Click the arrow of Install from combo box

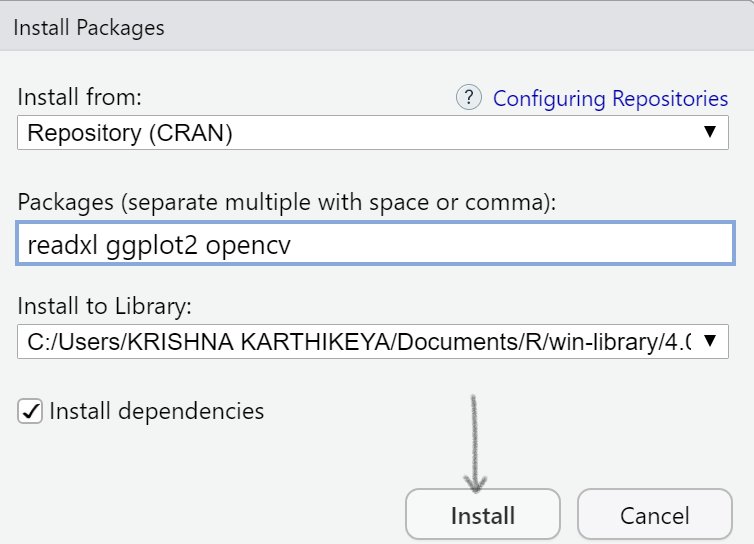pyautogui.click(x=709, y=132)
